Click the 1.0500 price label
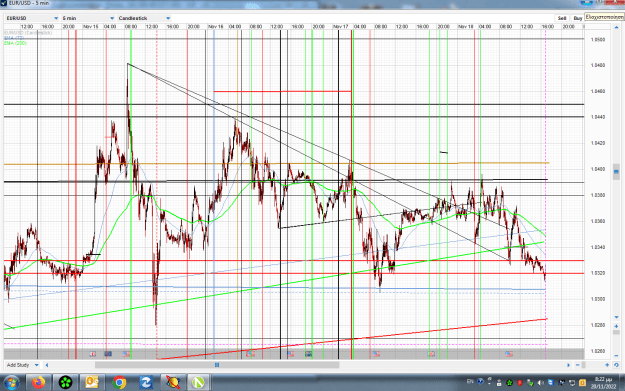Screen dimensions: 625x391 pyautogui.click(x=598, y=40)
